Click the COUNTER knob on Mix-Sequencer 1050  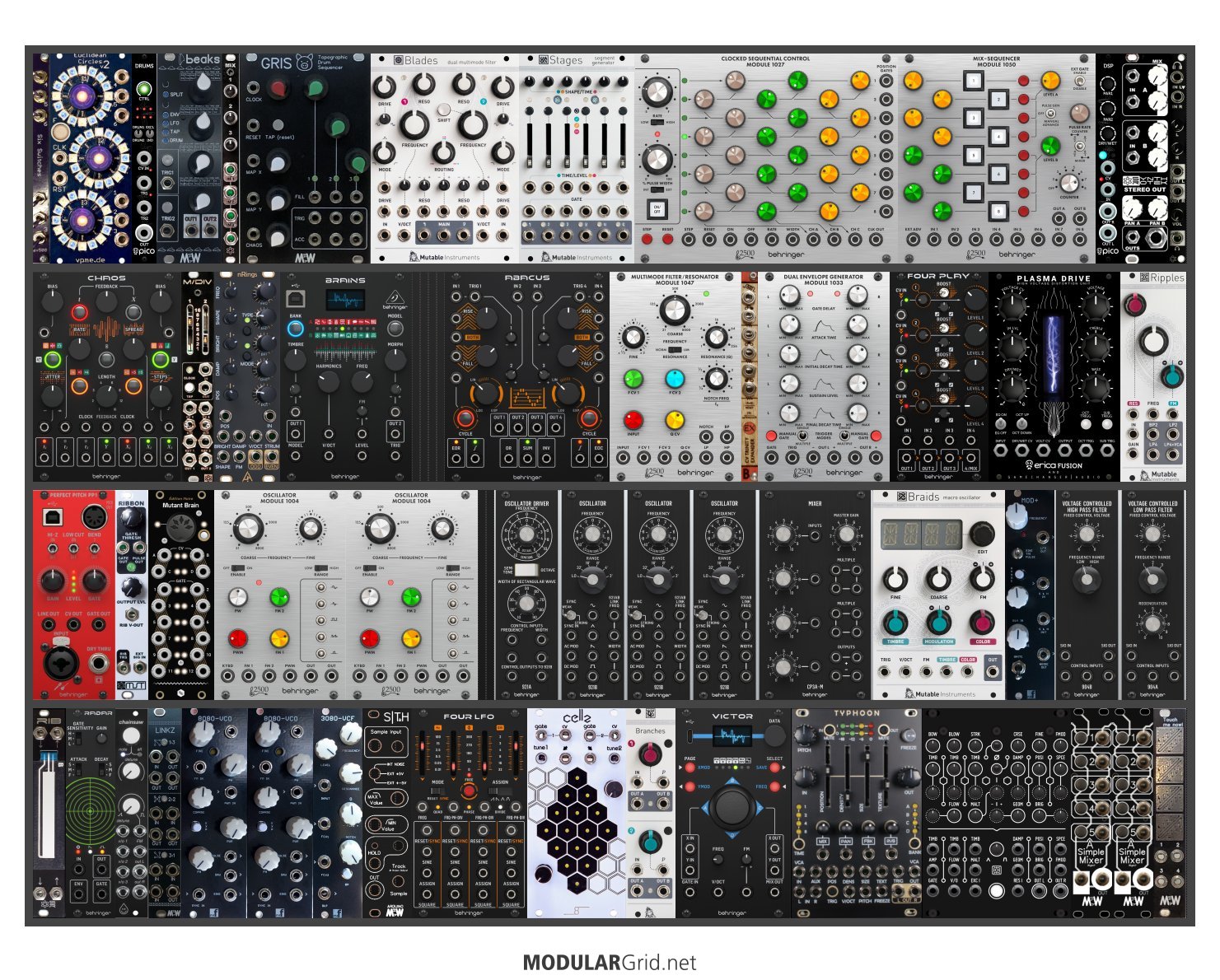click(x=1069, y=183)
